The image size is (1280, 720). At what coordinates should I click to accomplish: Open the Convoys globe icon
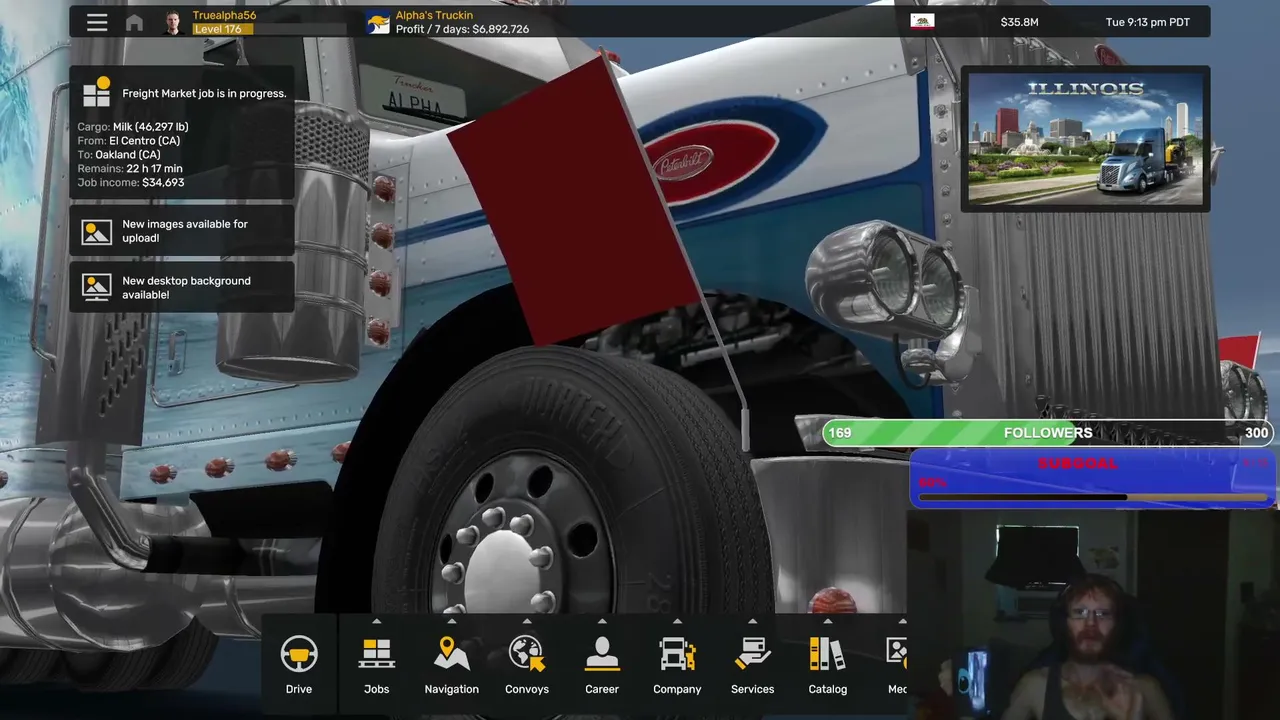[x=527, y=654]
